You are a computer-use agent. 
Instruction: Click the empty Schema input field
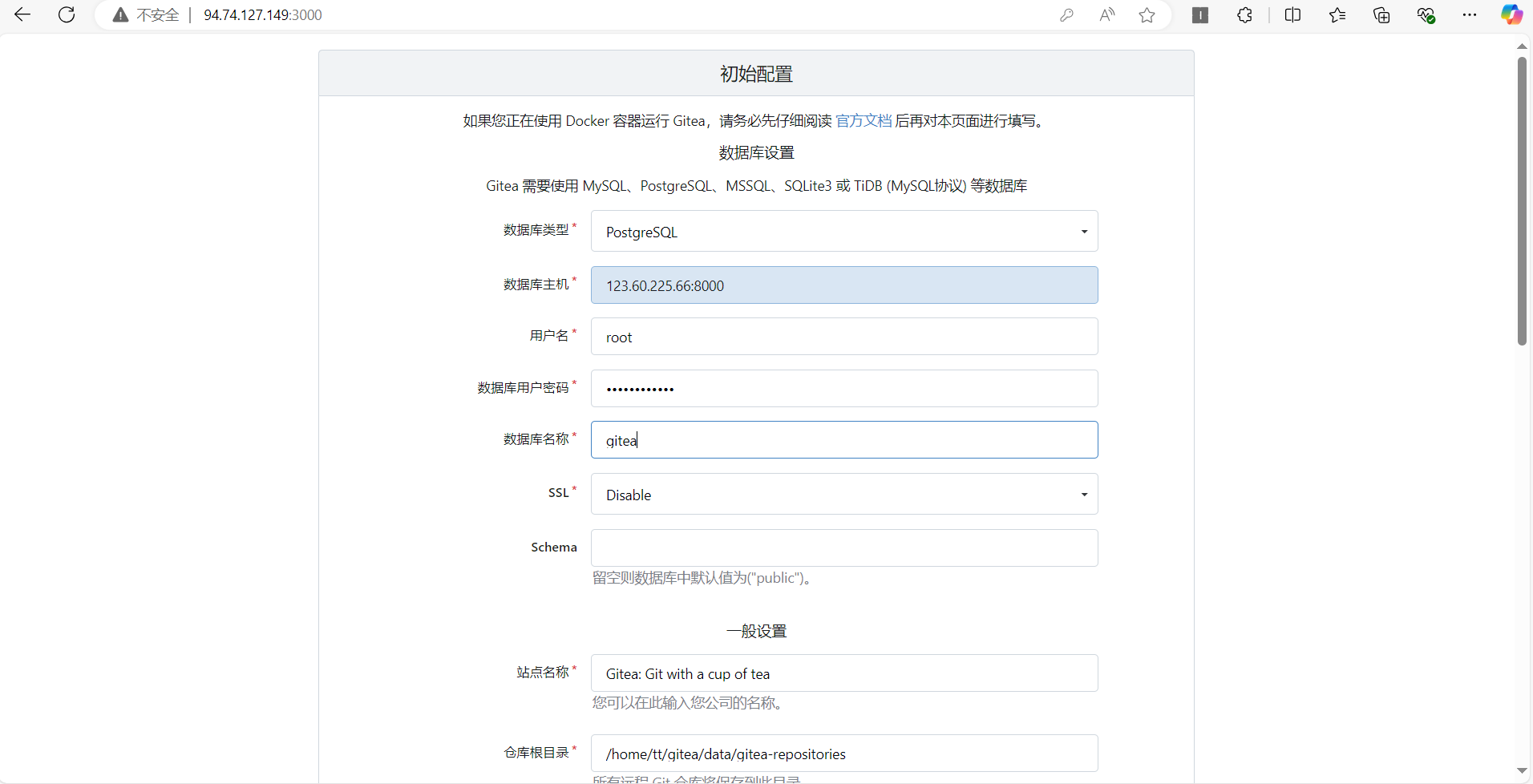843,548
